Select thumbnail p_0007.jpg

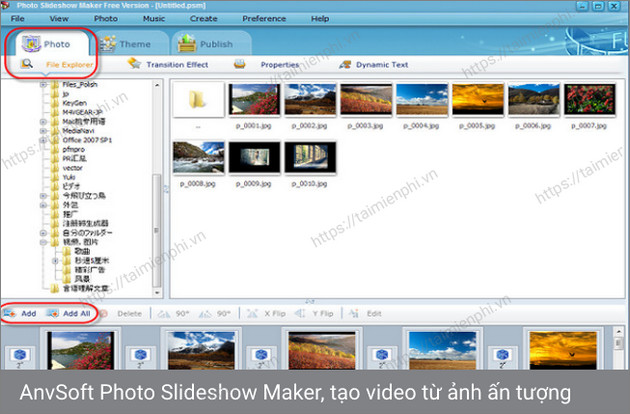(589, 100)
